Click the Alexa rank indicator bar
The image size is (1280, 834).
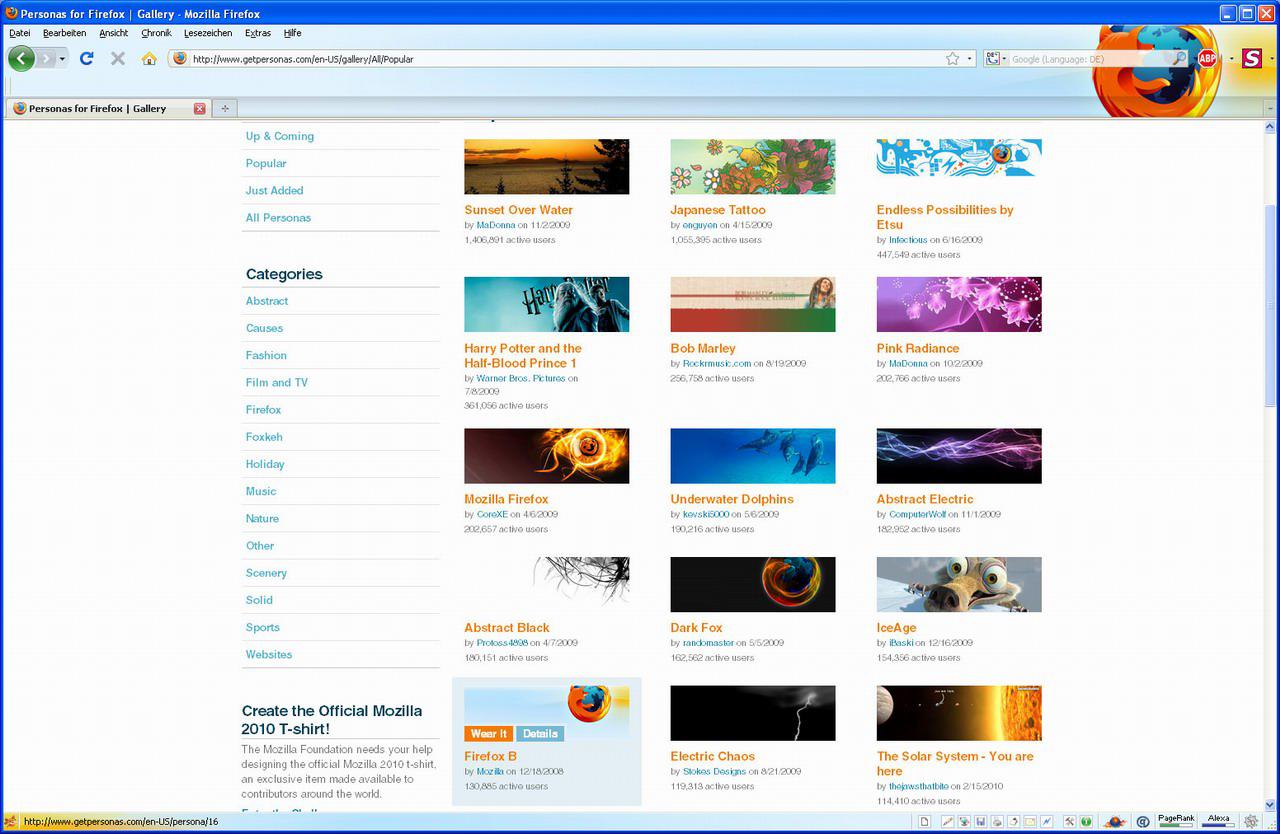click(x=1218, y=822)
